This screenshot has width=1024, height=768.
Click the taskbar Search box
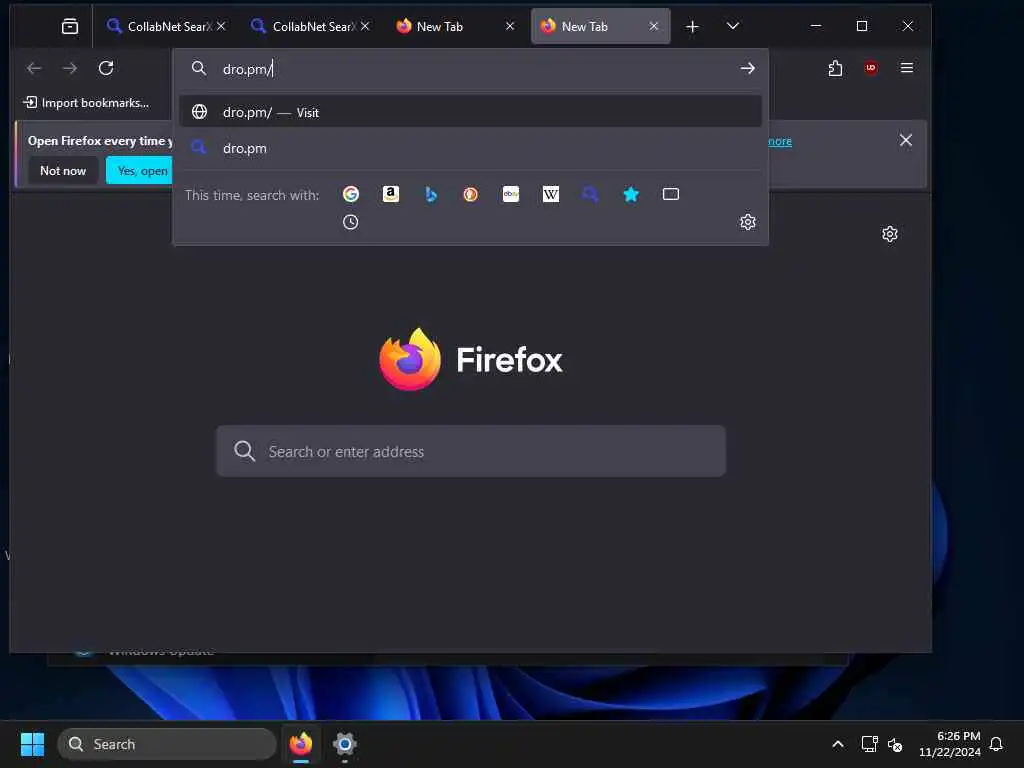point(167,744)
